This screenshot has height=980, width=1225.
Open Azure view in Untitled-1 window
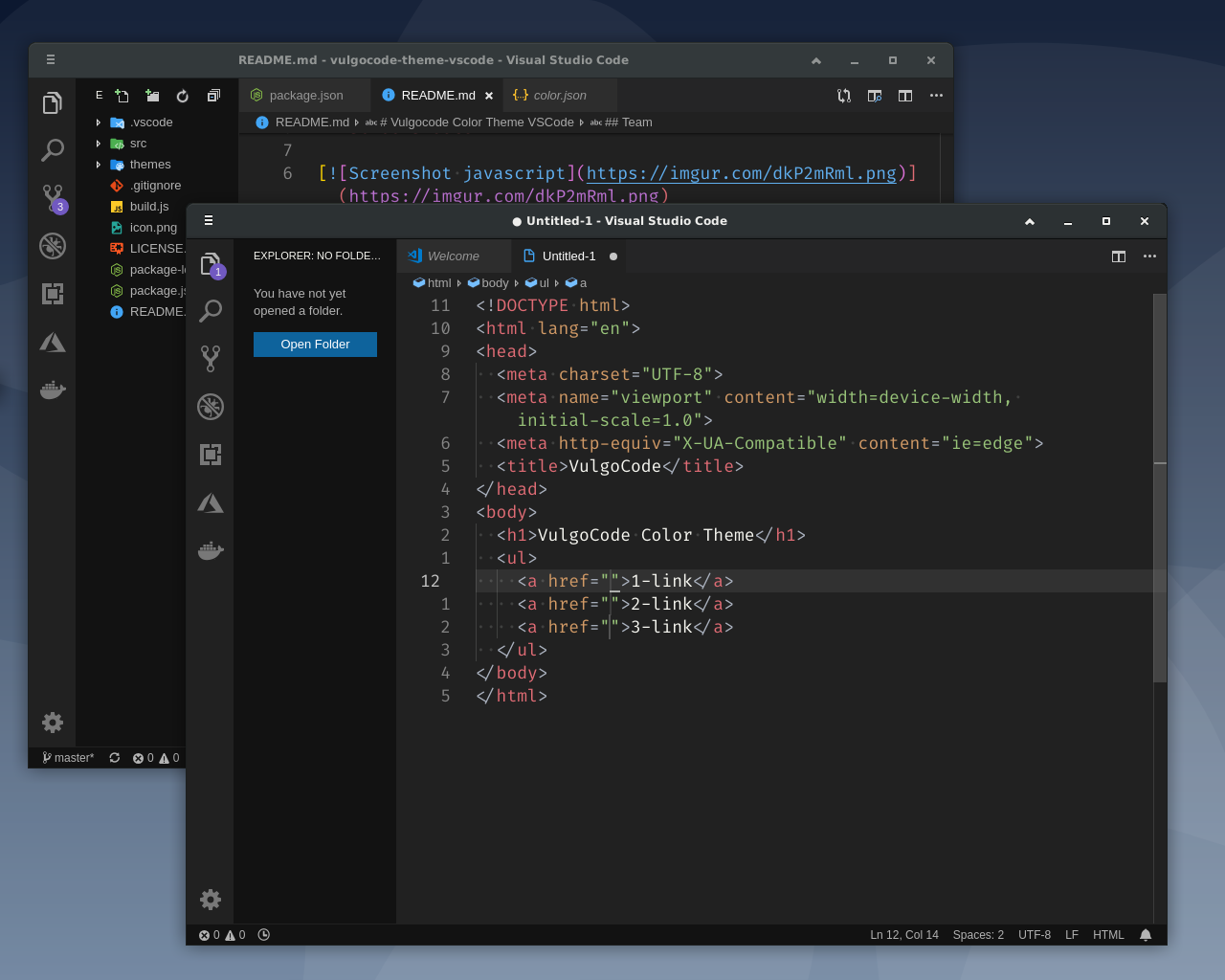[211, 502]
